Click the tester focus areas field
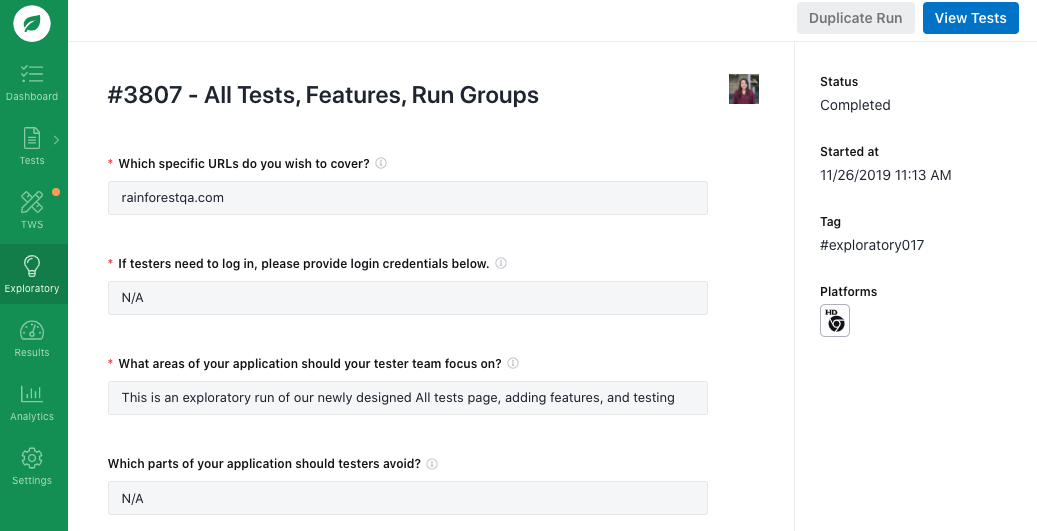Viewport: 1037px width, 531px height. pos(407,398)
